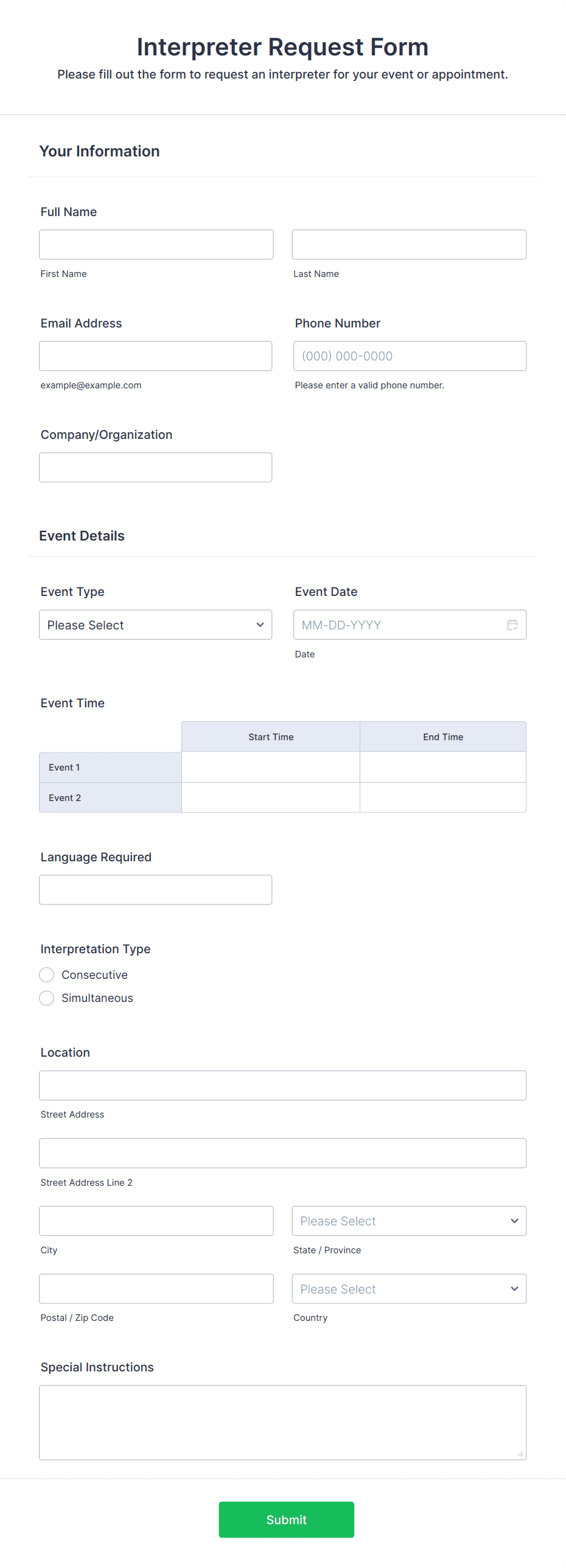Click the Event 1 Start Time cell
This screenshot has height=1568, width=566.
(271, 767)
